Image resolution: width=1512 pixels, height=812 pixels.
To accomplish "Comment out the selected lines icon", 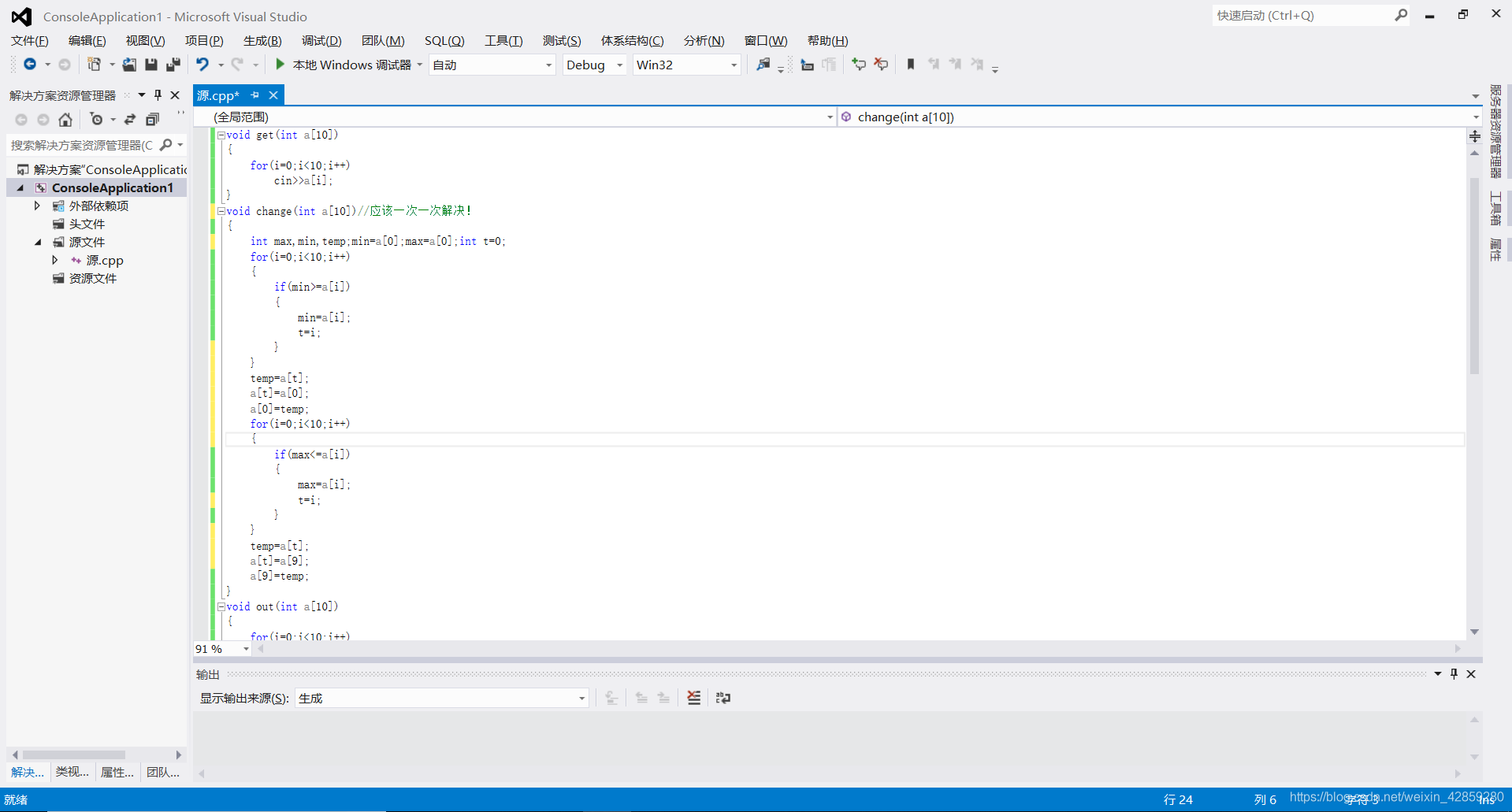I will point(859,65).
